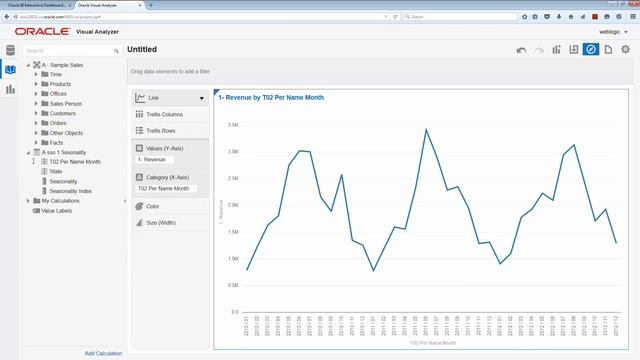The width and height of the screenshot is (640, 360).
Task: Select the State tree item
Action: point(56,171)
